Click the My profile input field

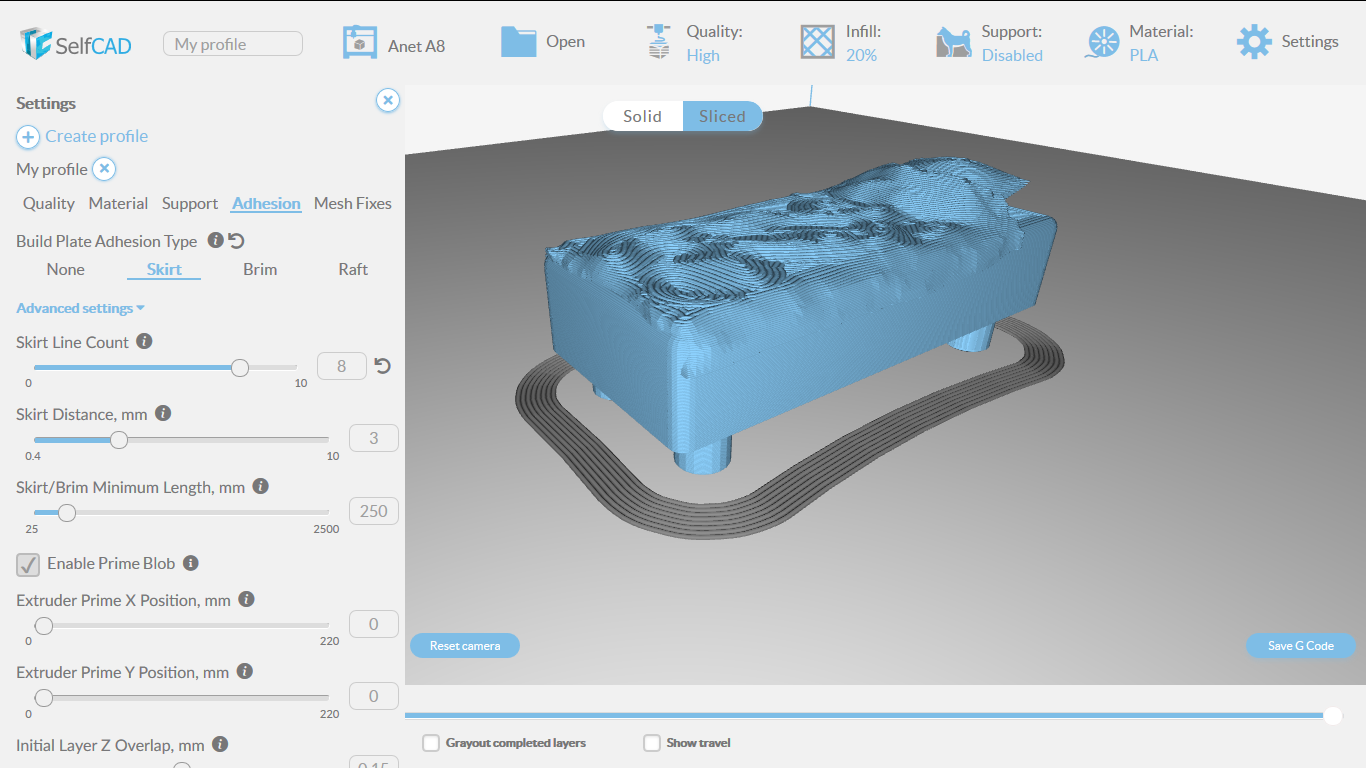(233, 44)
